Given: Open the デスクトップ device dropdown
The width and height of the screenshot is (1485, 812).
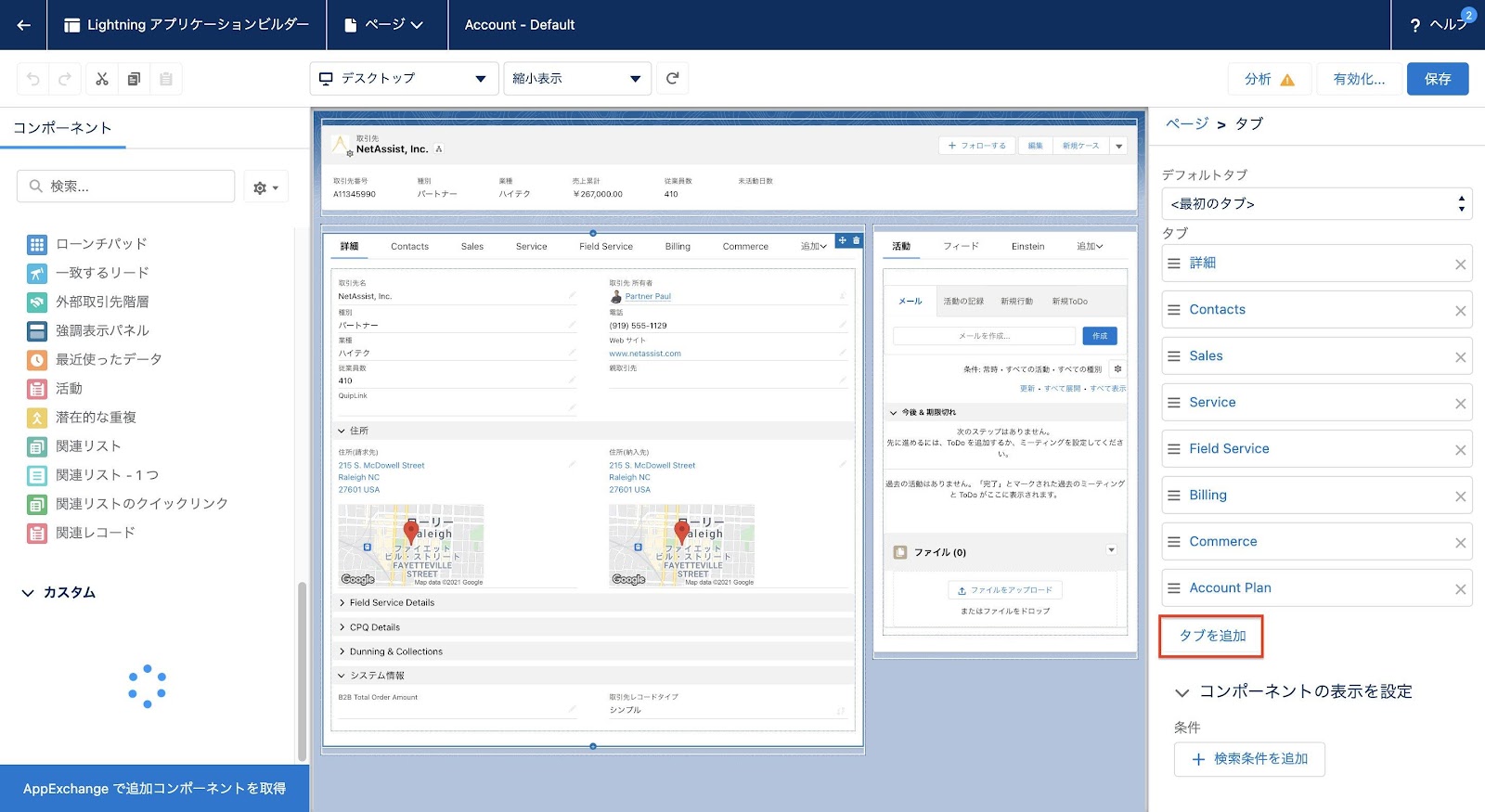Looking at the screenshot, I should tap(403, 79).
